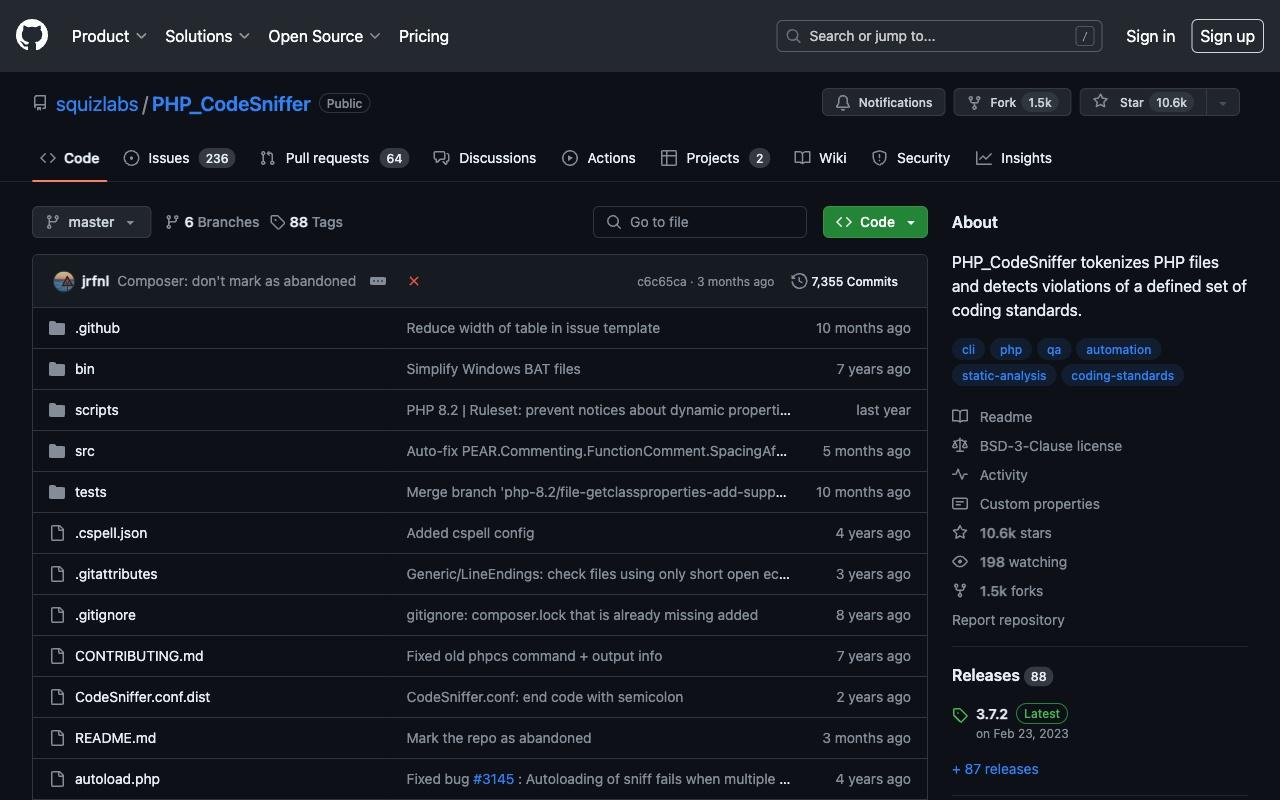This screenshot has height=800, width=1280.
Task: Open the bin folder icon
Action: tap(57, 369)
